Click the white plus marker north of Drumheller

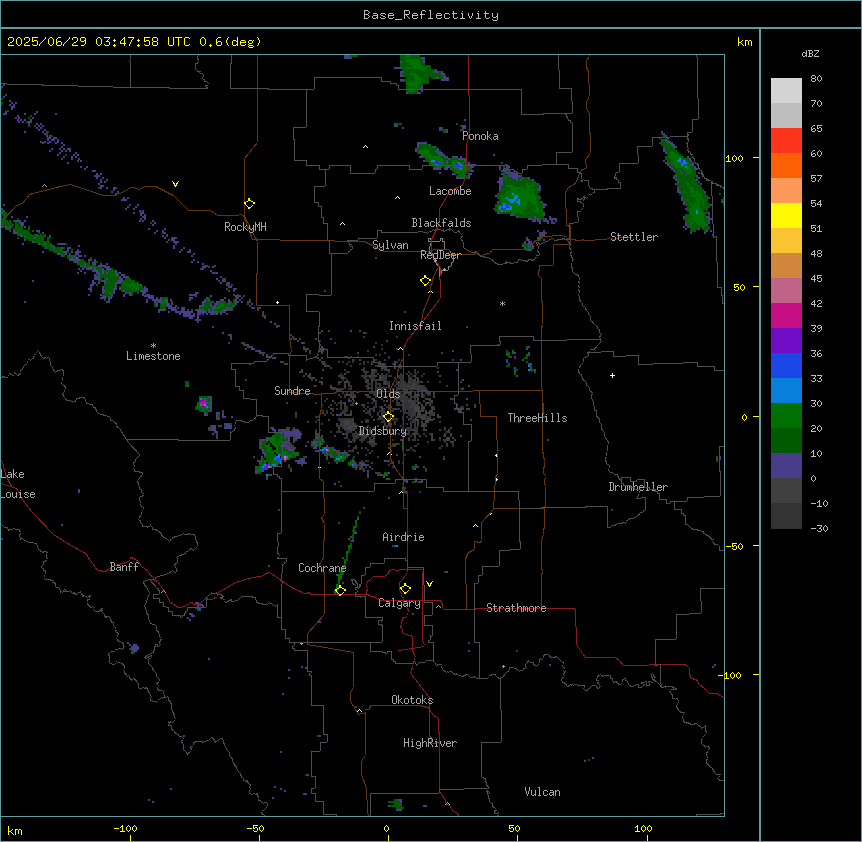click(x=612, y=375)
